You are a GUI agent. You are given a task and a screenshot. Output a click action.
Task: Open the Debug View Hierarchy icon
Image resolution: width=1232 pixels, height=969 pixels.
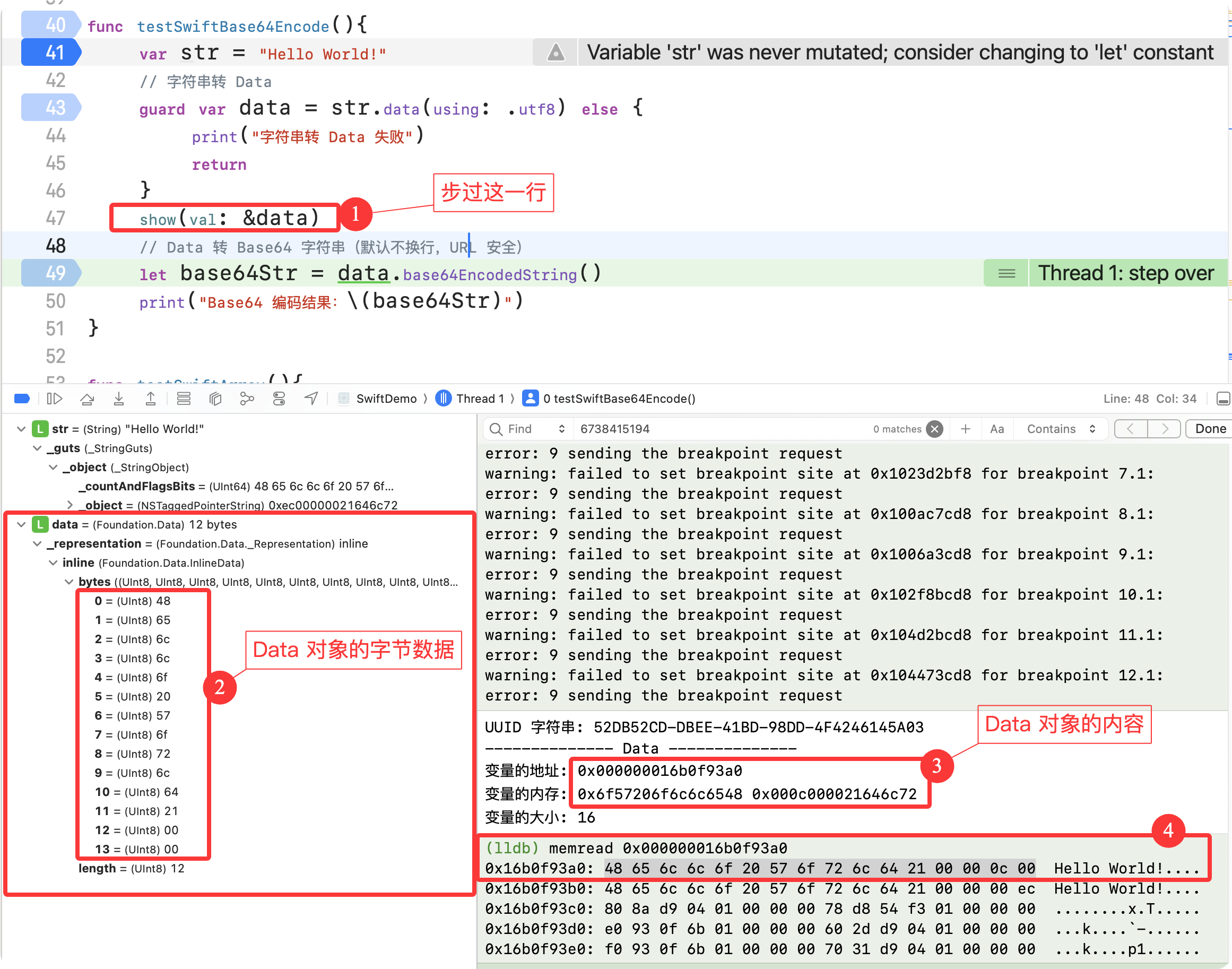(x=215, y=399)
